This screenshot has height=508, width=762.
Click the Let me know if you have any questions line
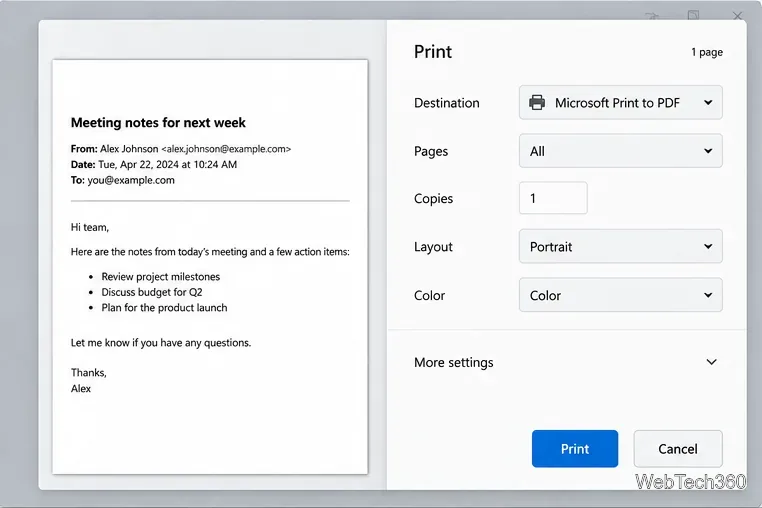pos(161,343)
